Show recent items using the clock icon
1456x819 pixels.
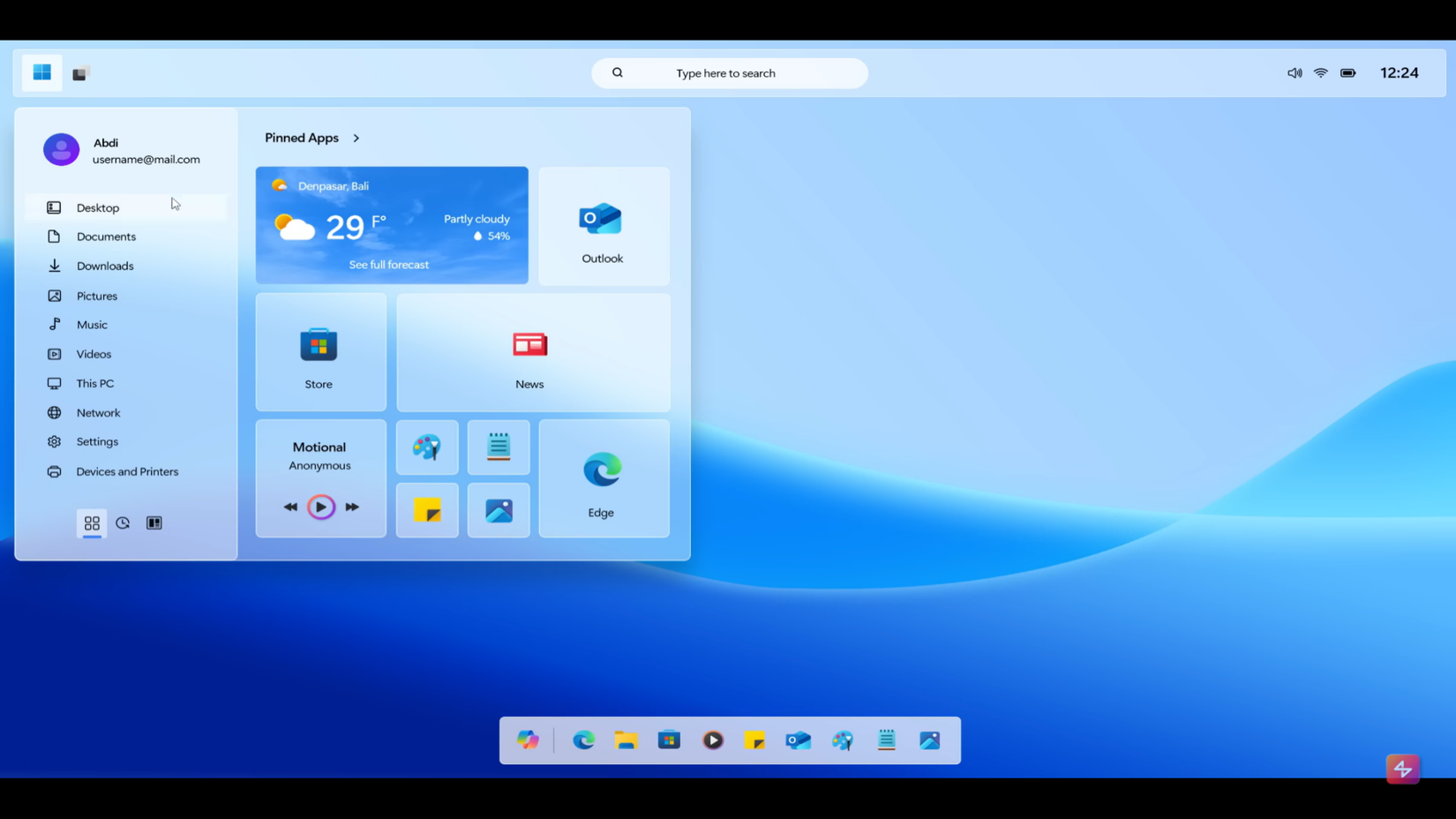[x=123, y=523]
